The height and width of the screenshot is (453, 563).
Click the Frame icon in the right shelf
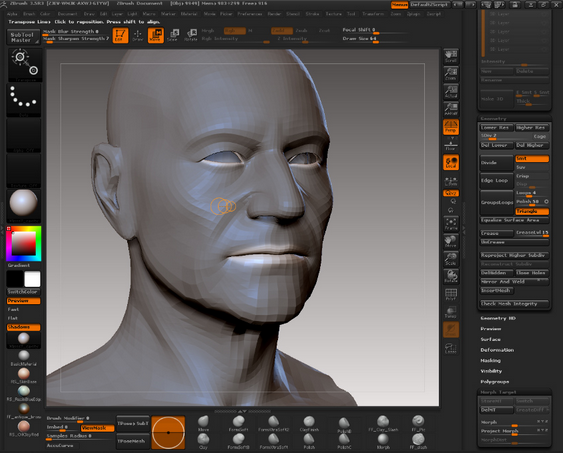451,224
